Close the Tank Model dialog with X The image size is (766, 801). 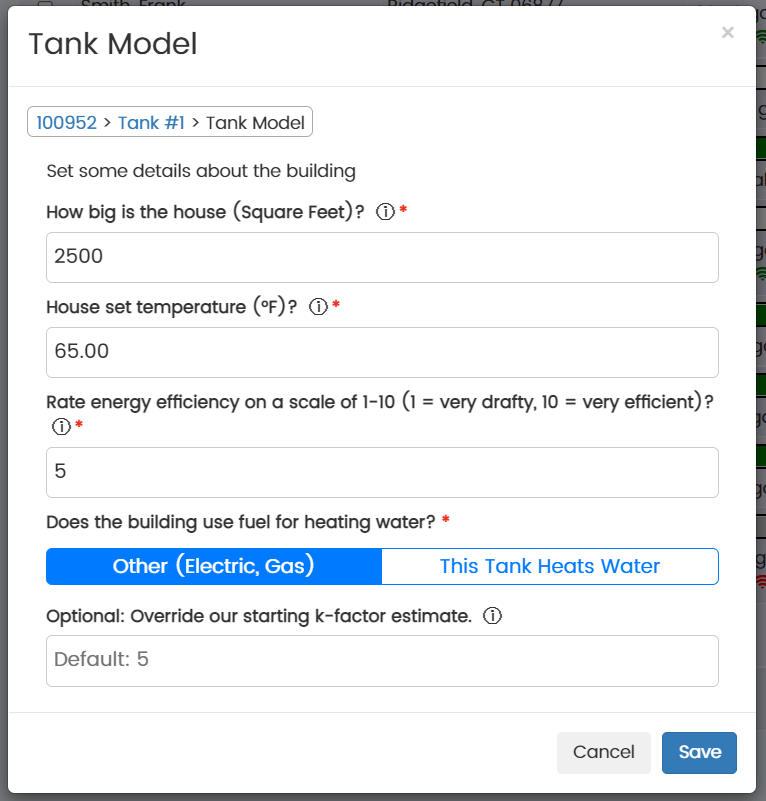pos(728,33)
